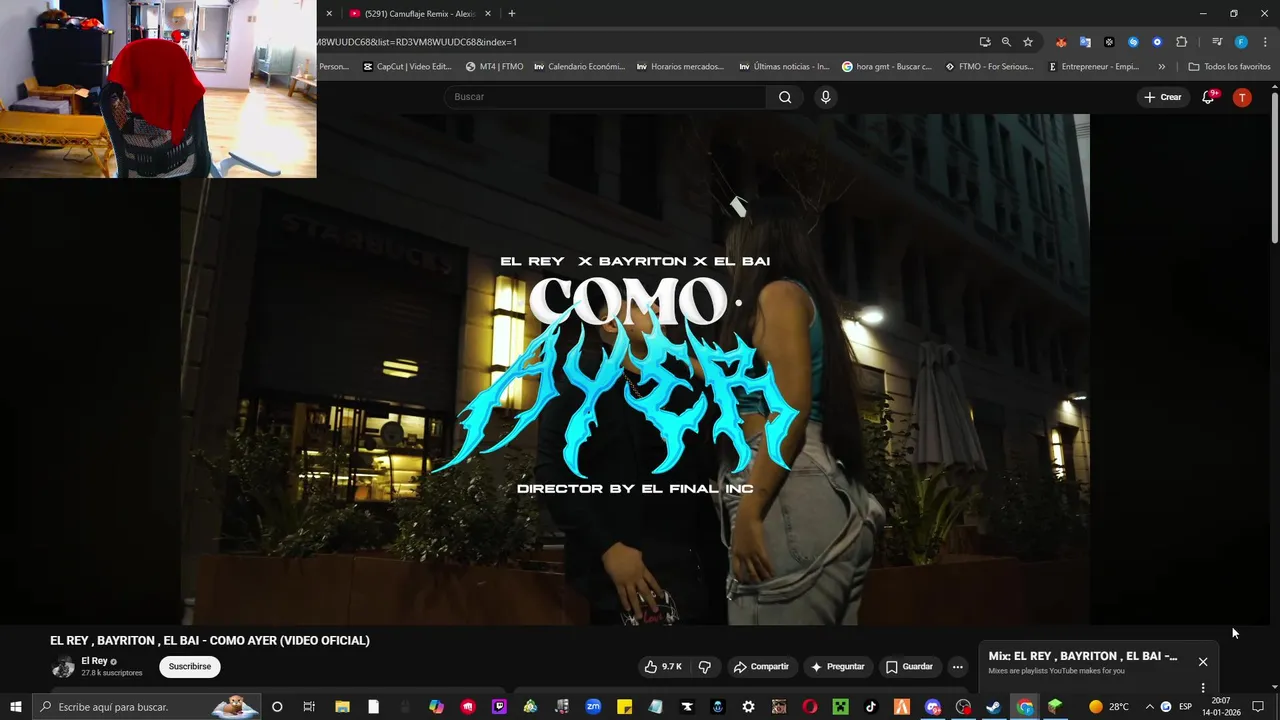Open Steam in taskbar
This screenshot has height=720, width=1280.
(x=994, y=707)
